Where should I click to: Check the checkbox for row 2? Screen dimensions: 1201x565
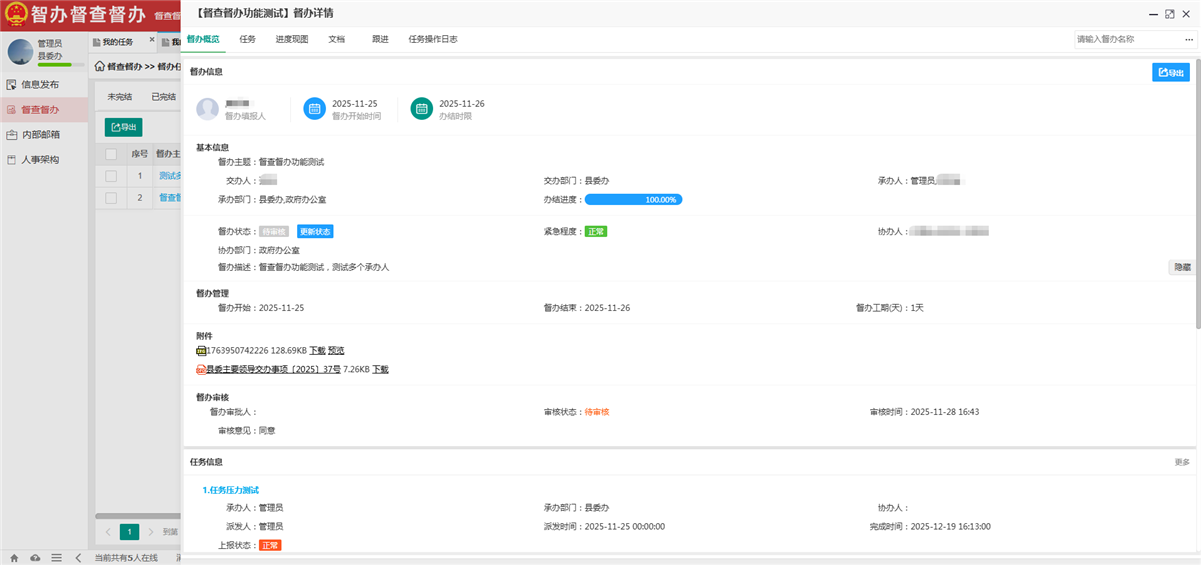(111, 198)
